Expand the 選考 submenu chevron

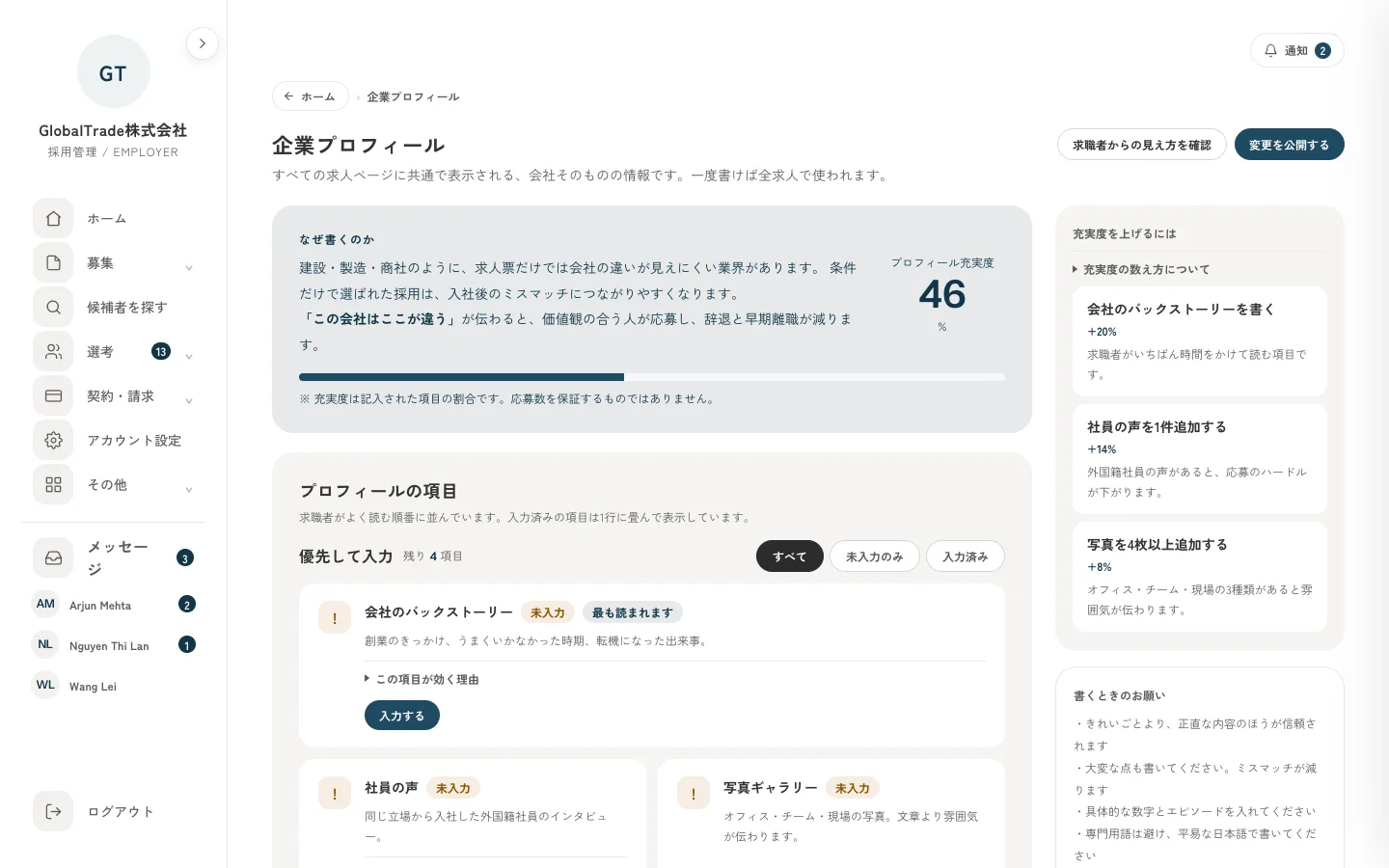(x=189, y=356)
